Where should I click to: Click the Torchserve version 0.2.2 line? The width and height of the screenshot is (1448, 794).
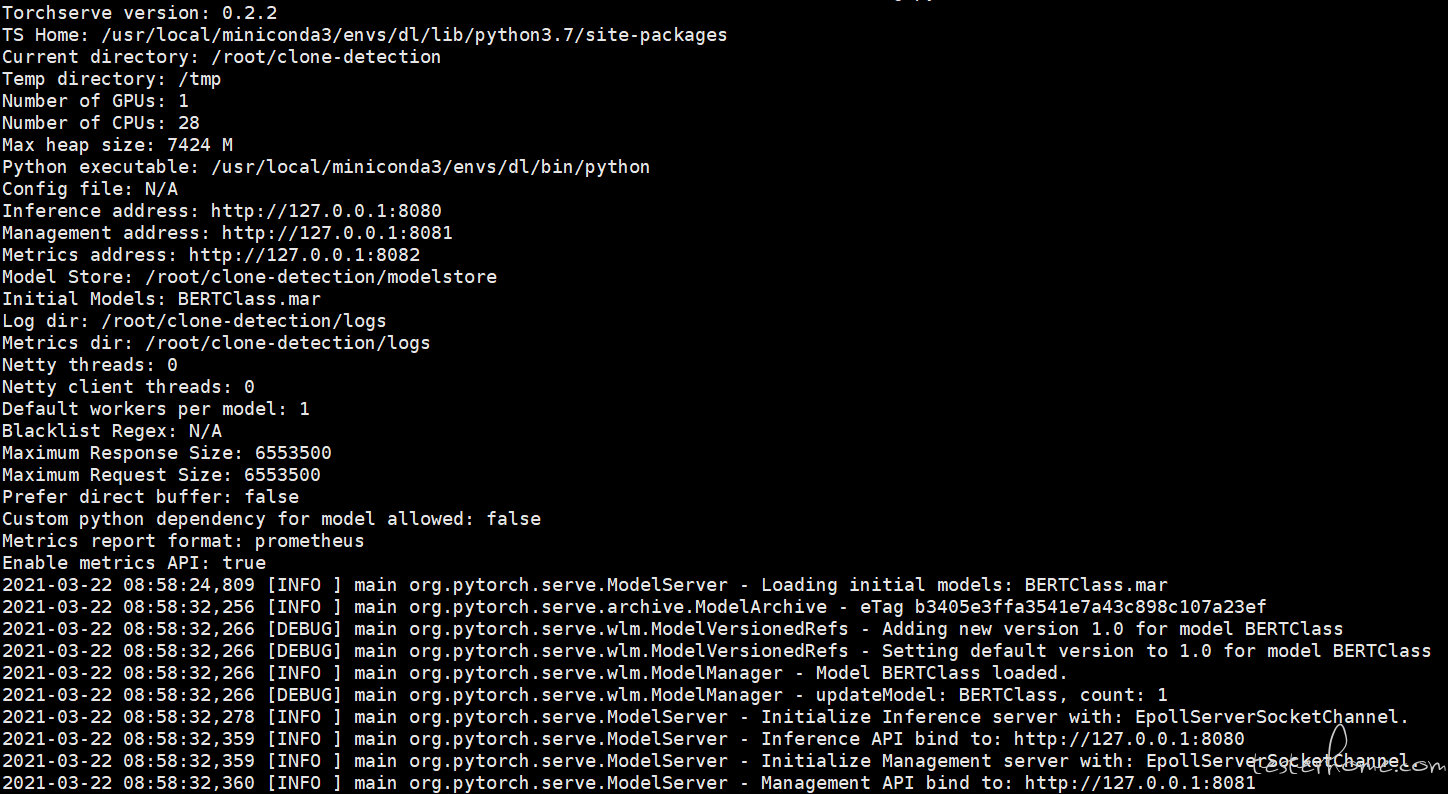140,13
